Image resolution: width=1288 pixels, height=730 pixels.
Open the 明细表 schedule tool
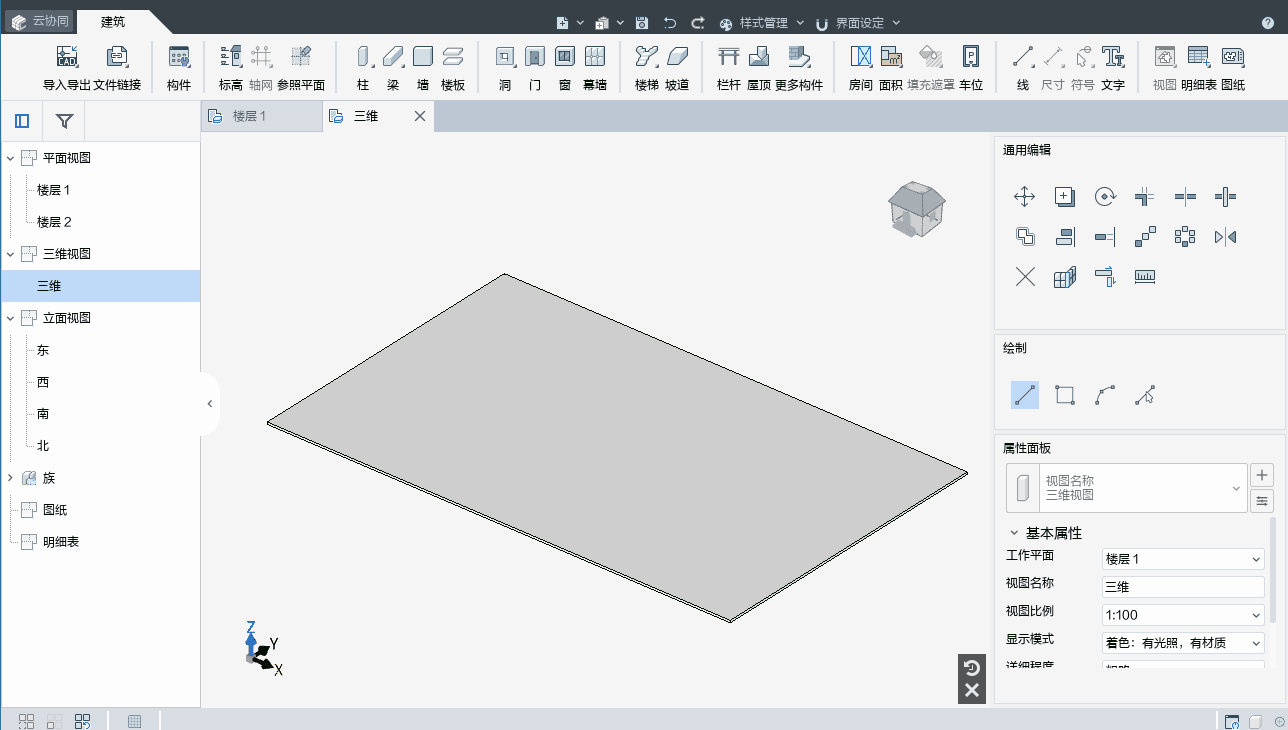point(1199,67)
